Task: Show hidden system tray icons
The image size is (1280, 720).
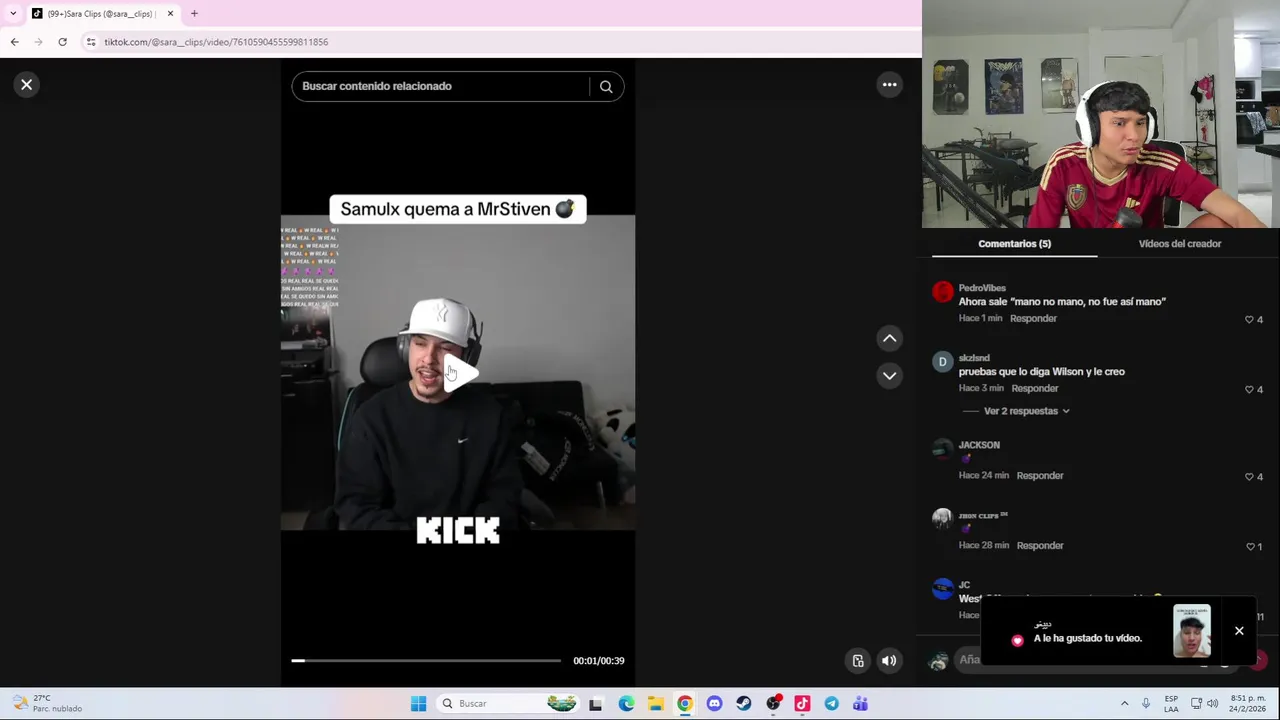Action: click(x=1124, y=704)
